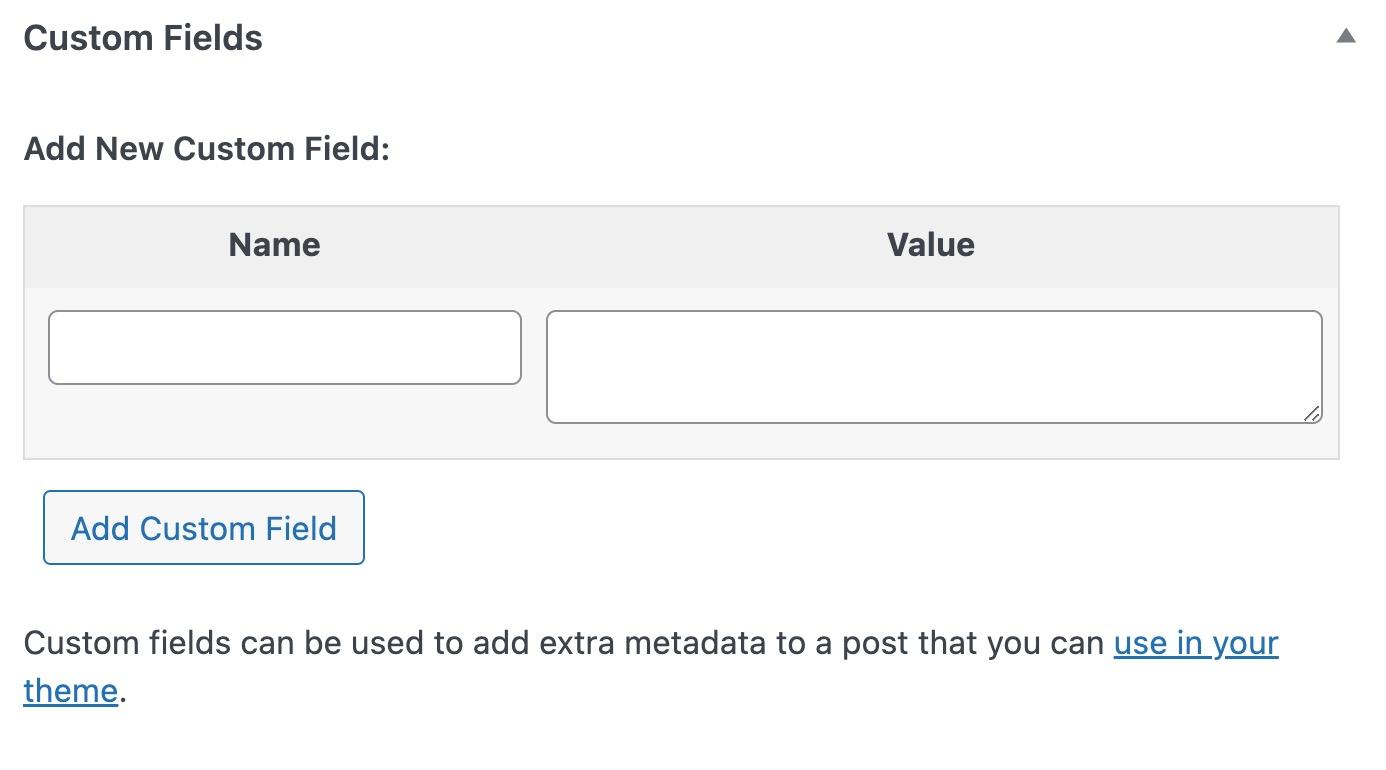Open the "use in your" link text
This screenshot has height=770, width=1386.
(x=1195, y=642)
